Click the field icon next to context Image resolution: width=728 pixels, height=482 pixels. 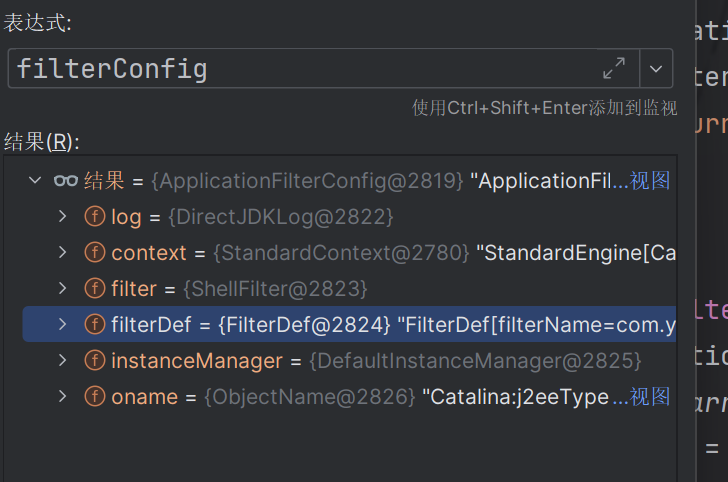pyautogui.click(x=95, y=253)
